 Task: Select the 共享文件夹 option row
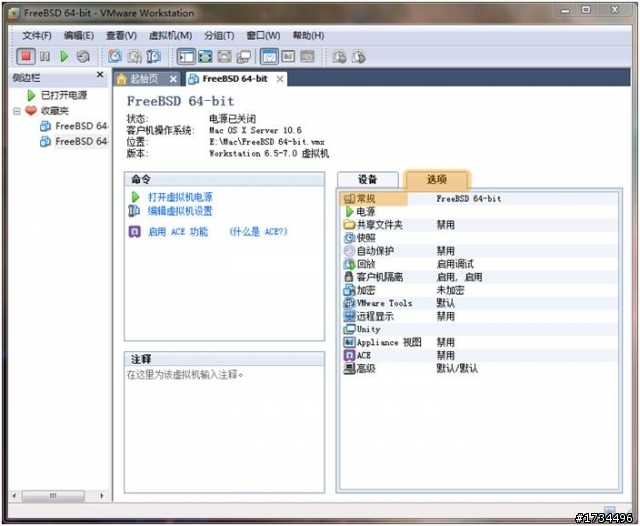[478, 225]
